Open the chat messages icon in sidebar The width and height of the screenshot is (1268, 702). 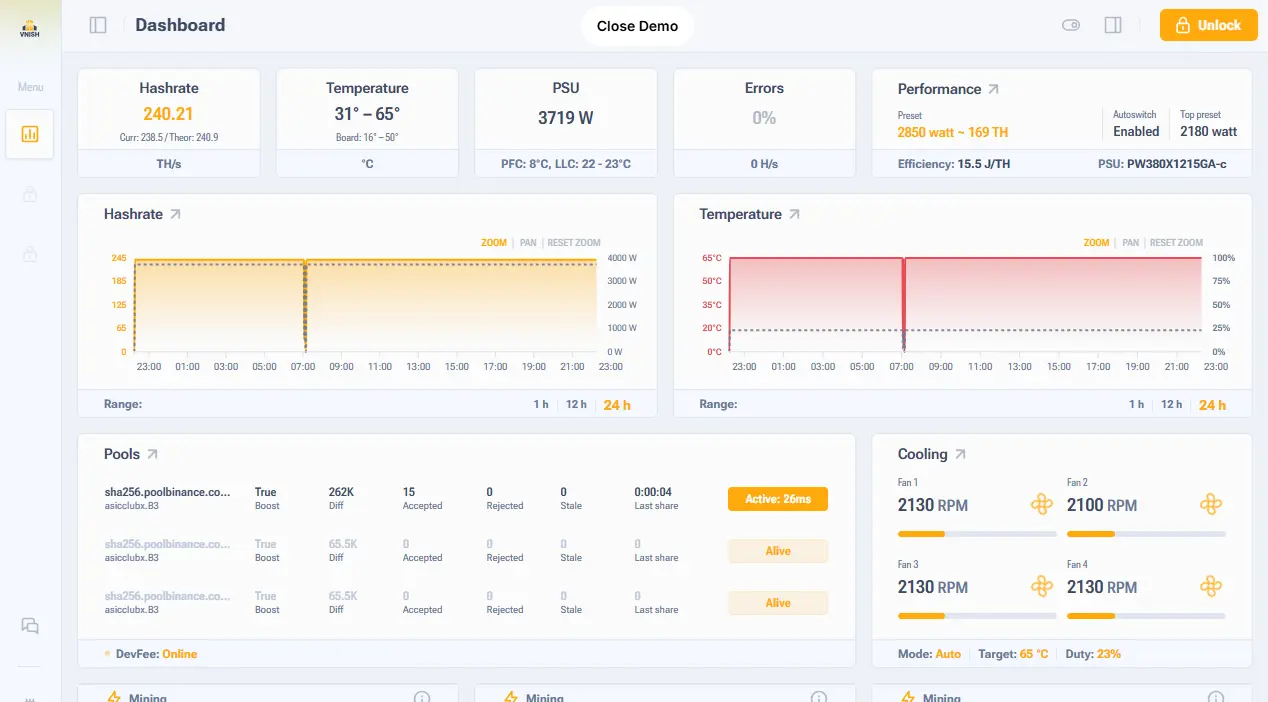pyautogui.click(x=30, y=626)
